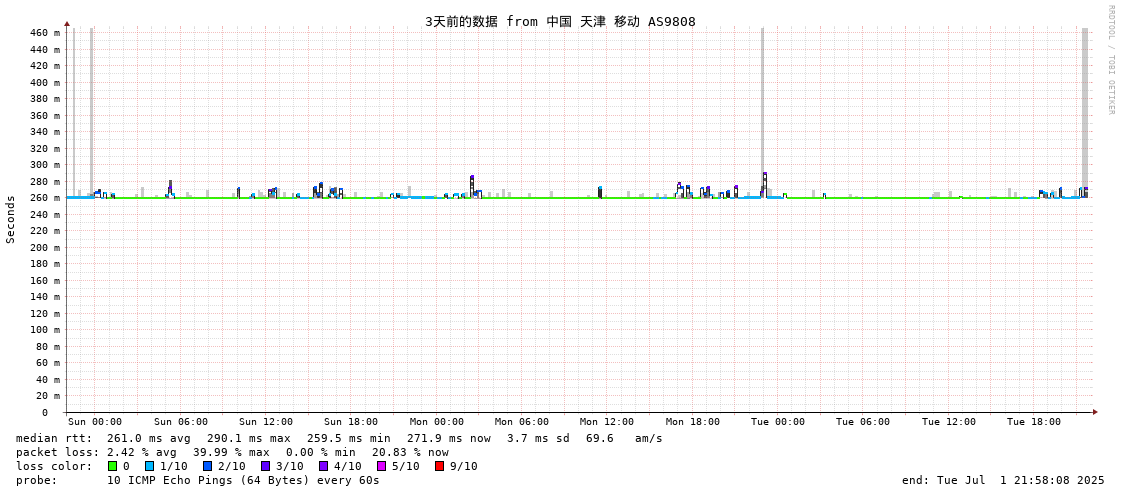Click the 'Mon 12:00' time axis label

[x=607, y=422]
